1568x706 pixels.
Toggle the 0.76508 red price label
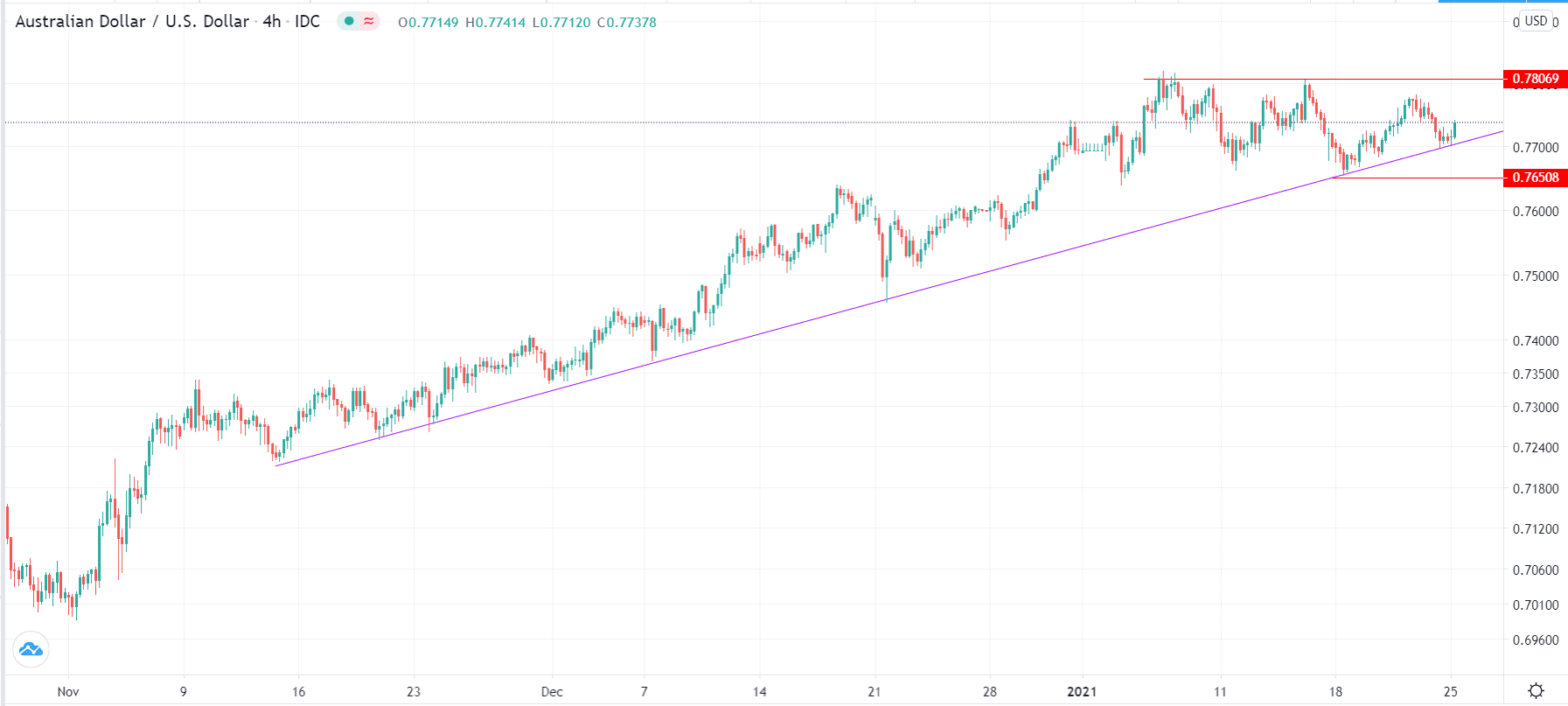tap(1535, 178)
